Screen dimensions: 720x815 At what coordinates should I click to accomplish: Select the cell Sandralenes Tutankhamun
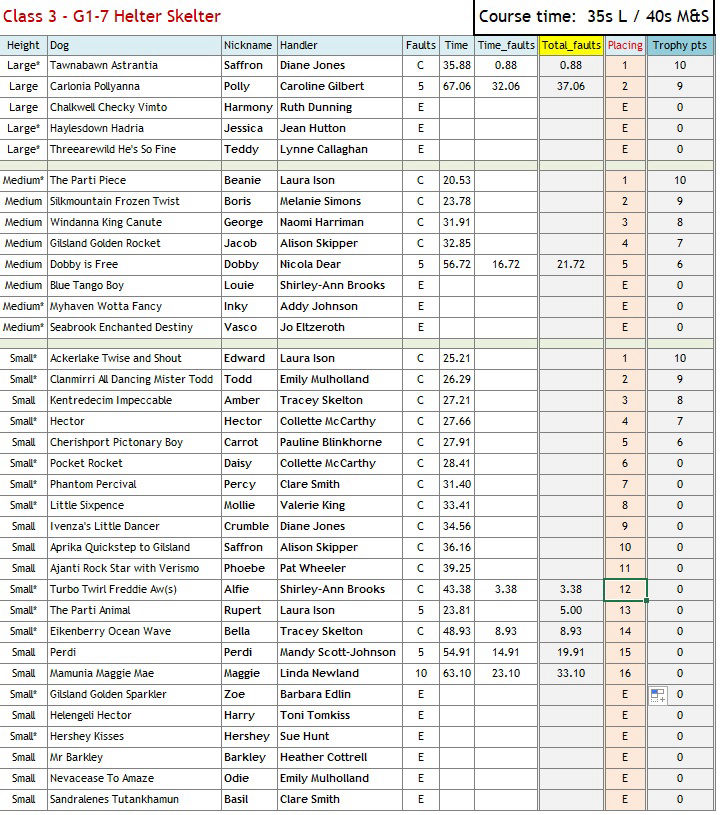click(x=134, y=799)
